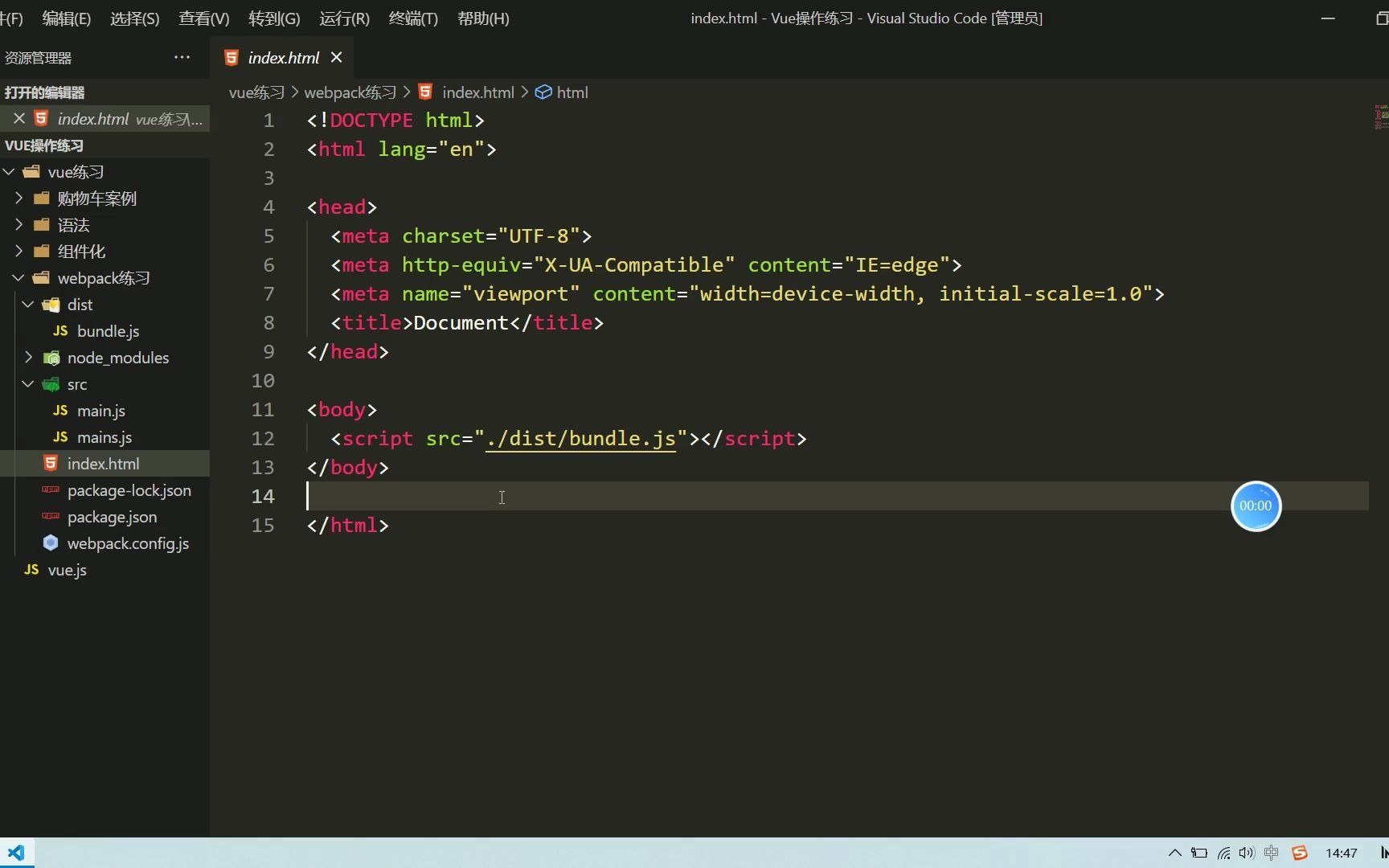Collapse the dist folder chevron

click(x=28, y=305)
